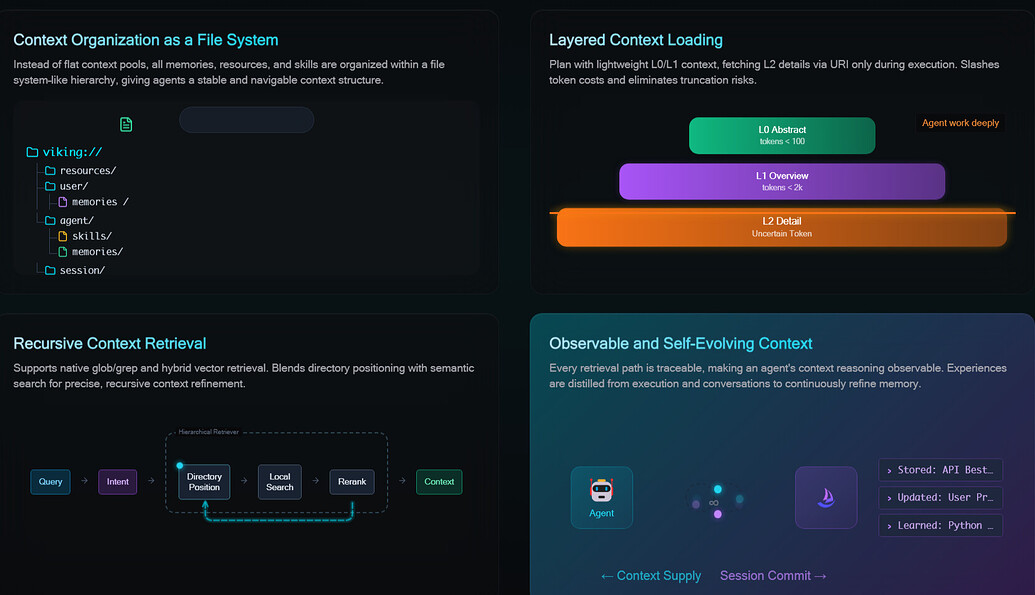Click the L2 Detail orange layer bar

(782, 228)
